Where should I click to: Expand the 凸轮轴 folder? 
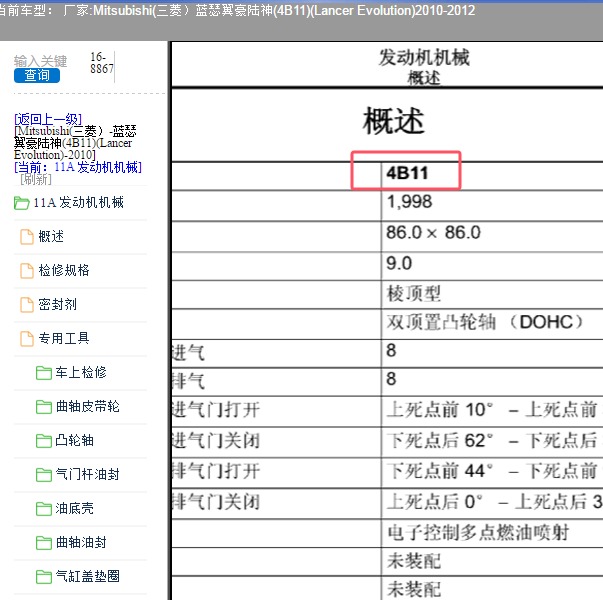pos(74,440)
